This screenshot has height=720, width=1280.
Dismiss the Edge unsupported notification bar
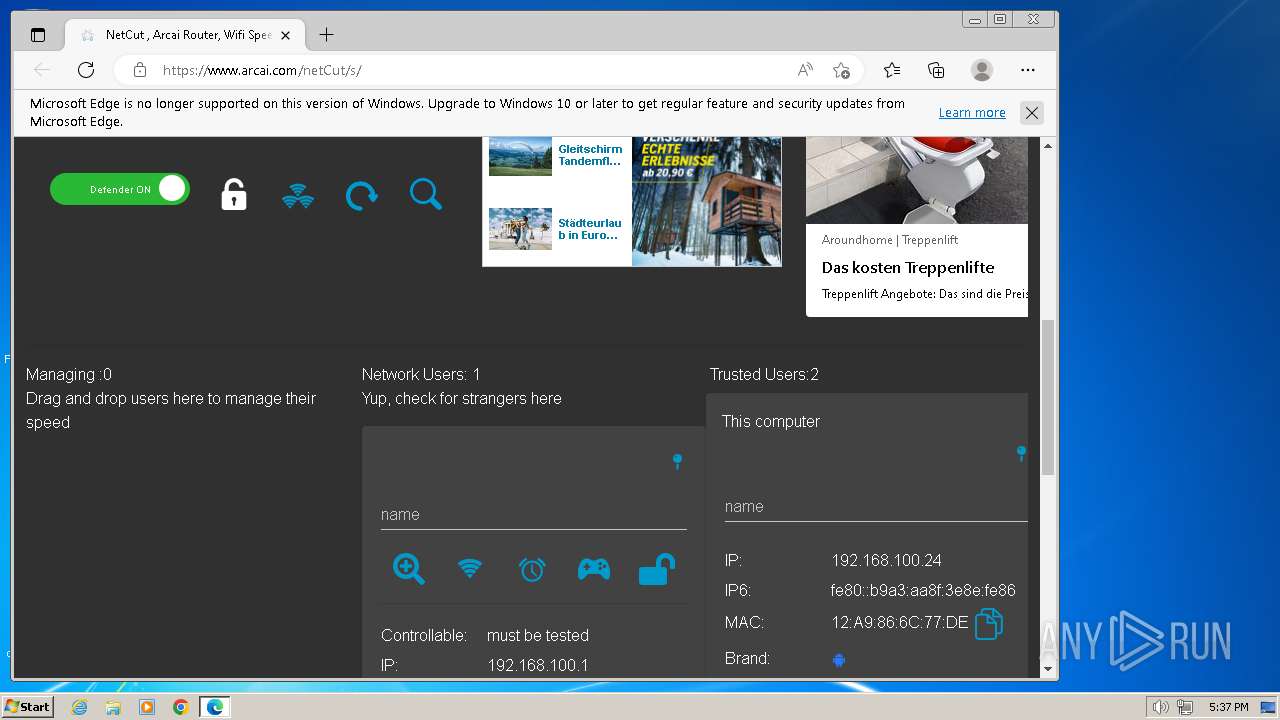(x=1031, y=113)
